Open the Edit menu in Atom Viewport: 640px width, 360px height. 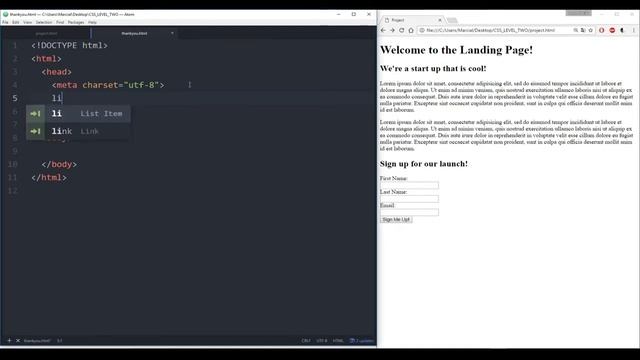pyautogui.click(x=16, y=22)
